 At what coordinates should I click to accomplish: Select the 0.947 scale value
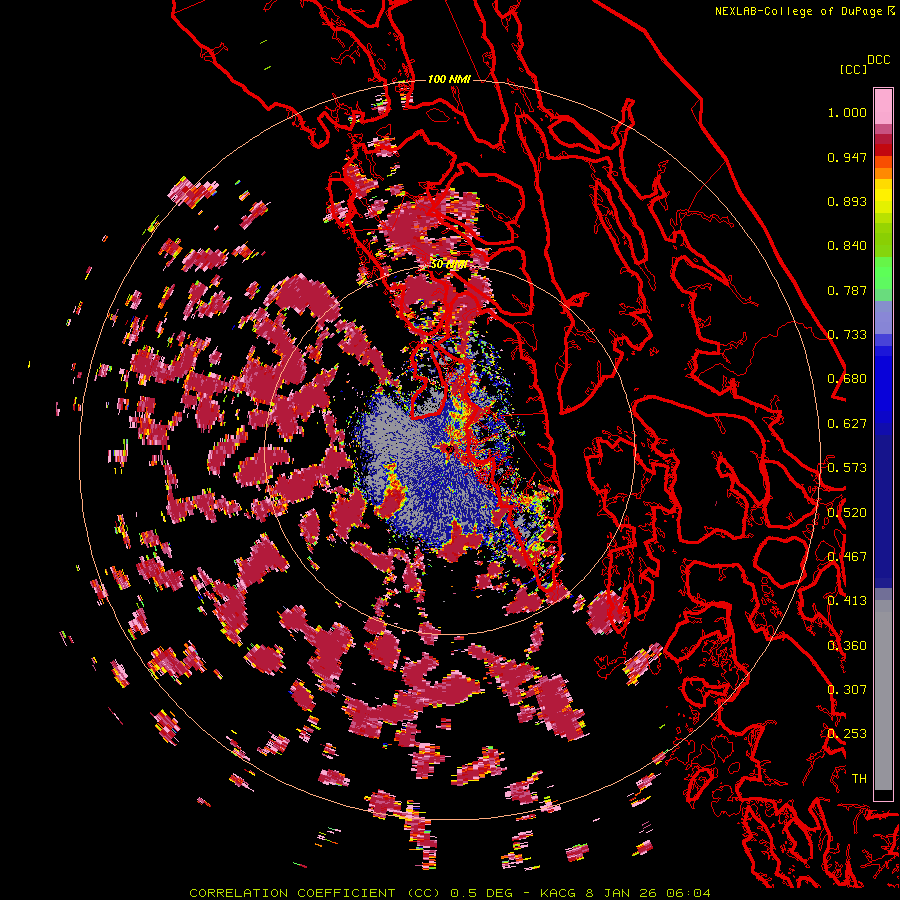tap(847, 157)
